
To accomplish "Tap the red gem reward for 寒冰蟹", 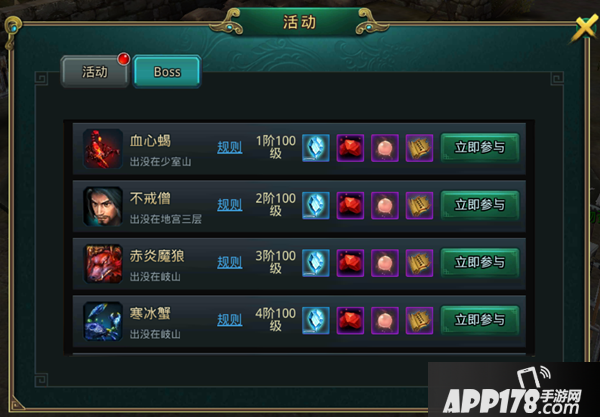I will [350, 320].
